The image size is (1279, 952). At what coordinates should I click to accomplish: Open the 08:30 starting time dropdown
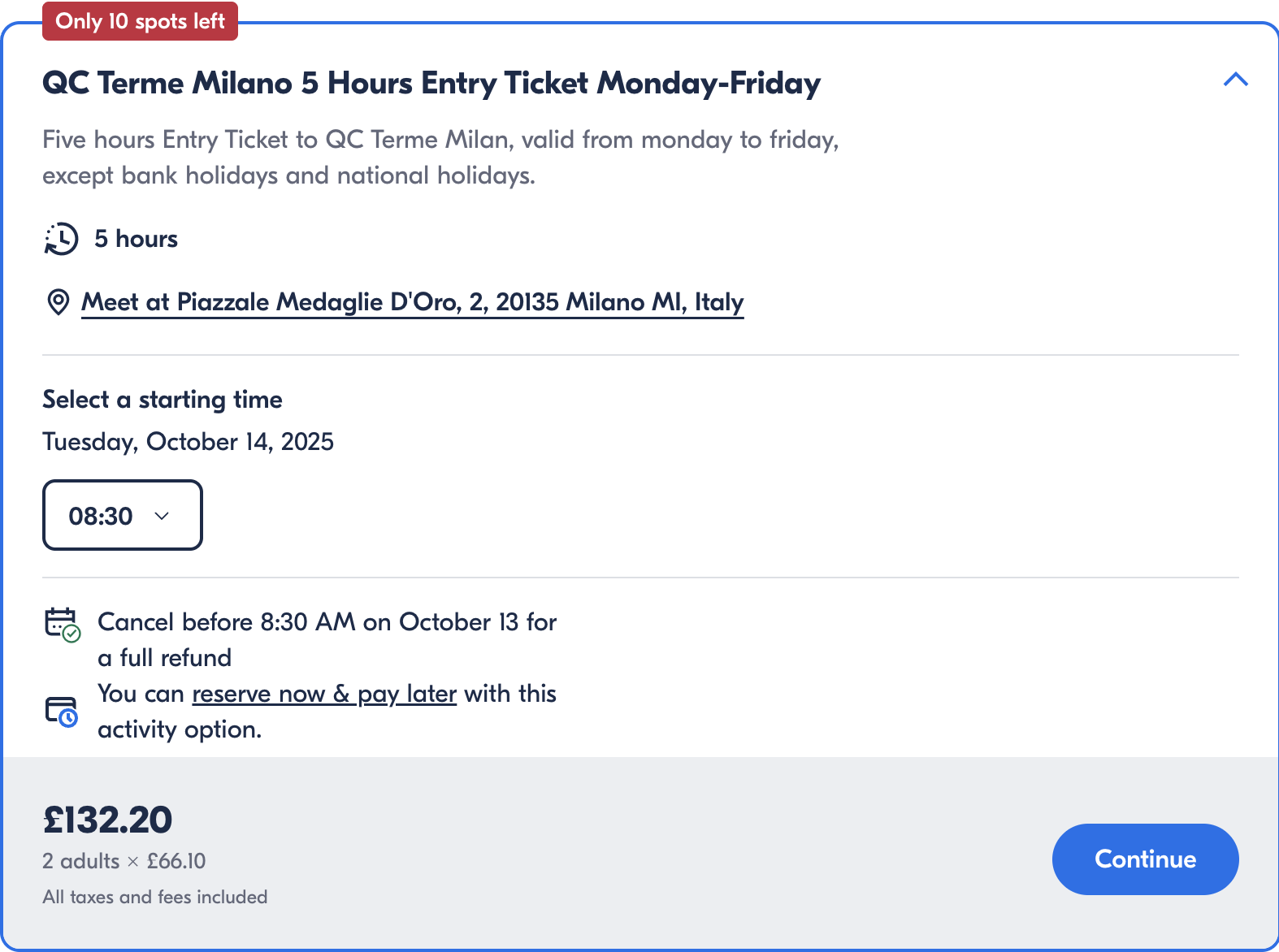click(122, 515)
